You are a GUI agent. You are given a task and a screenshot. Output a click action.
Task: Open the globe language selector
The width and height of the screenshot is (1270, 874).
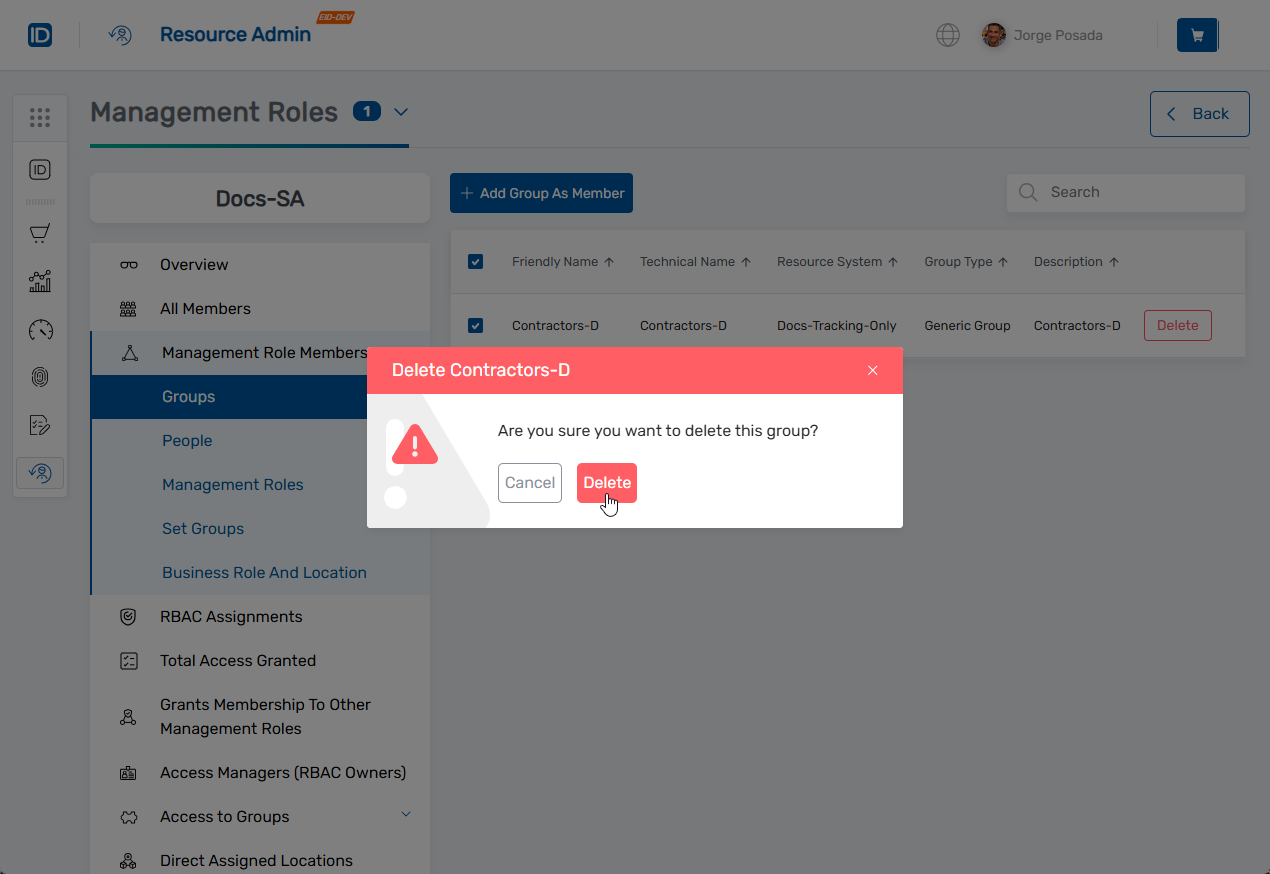947,34
